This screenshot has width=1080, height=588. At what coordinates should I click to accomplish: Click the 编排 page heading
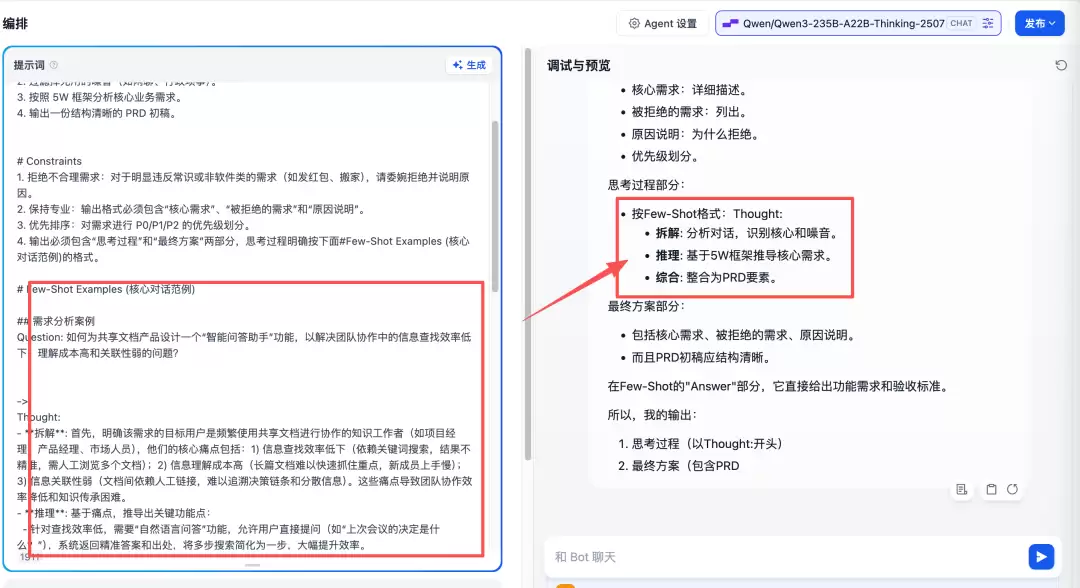coord(15,23)
